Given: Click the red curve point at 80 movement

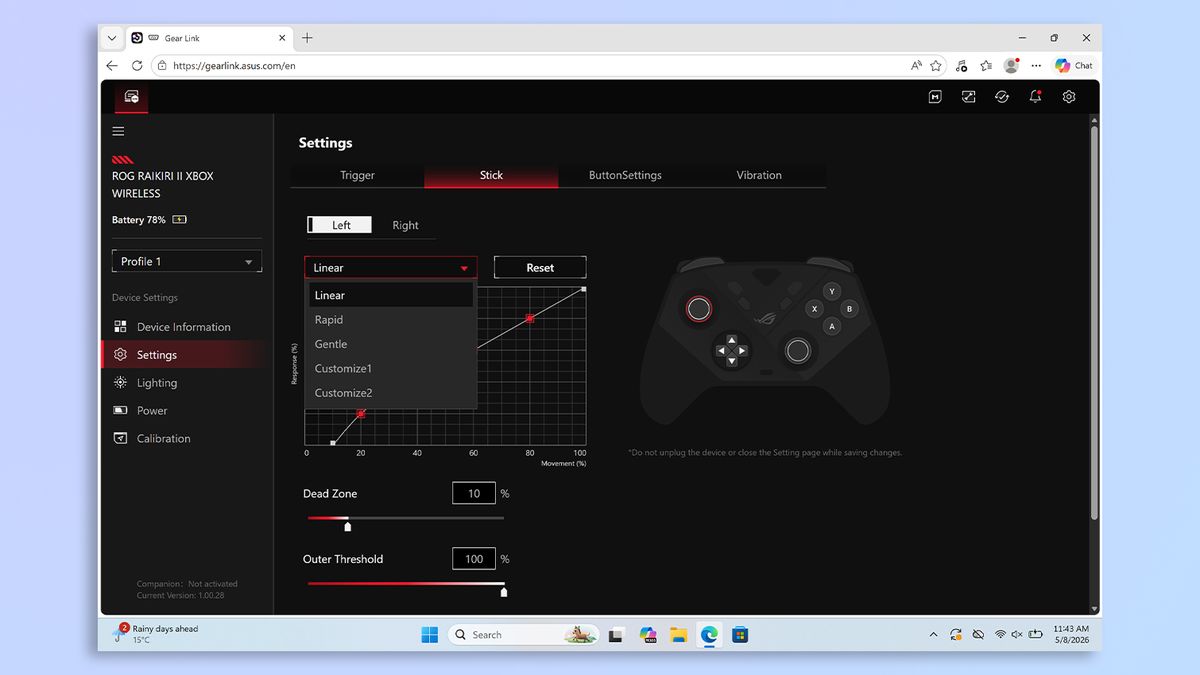Looking at the screenshot, I should pyautogui.click(x=530, y=318).
